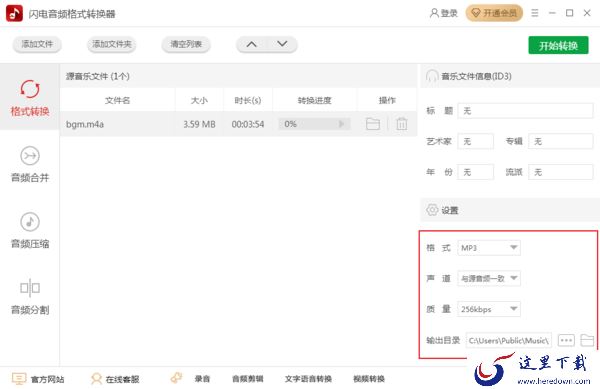The width and height of the screenshot is (600, 389).
Task: Open the 声道 channel dropdown
Action: (489, 278)
